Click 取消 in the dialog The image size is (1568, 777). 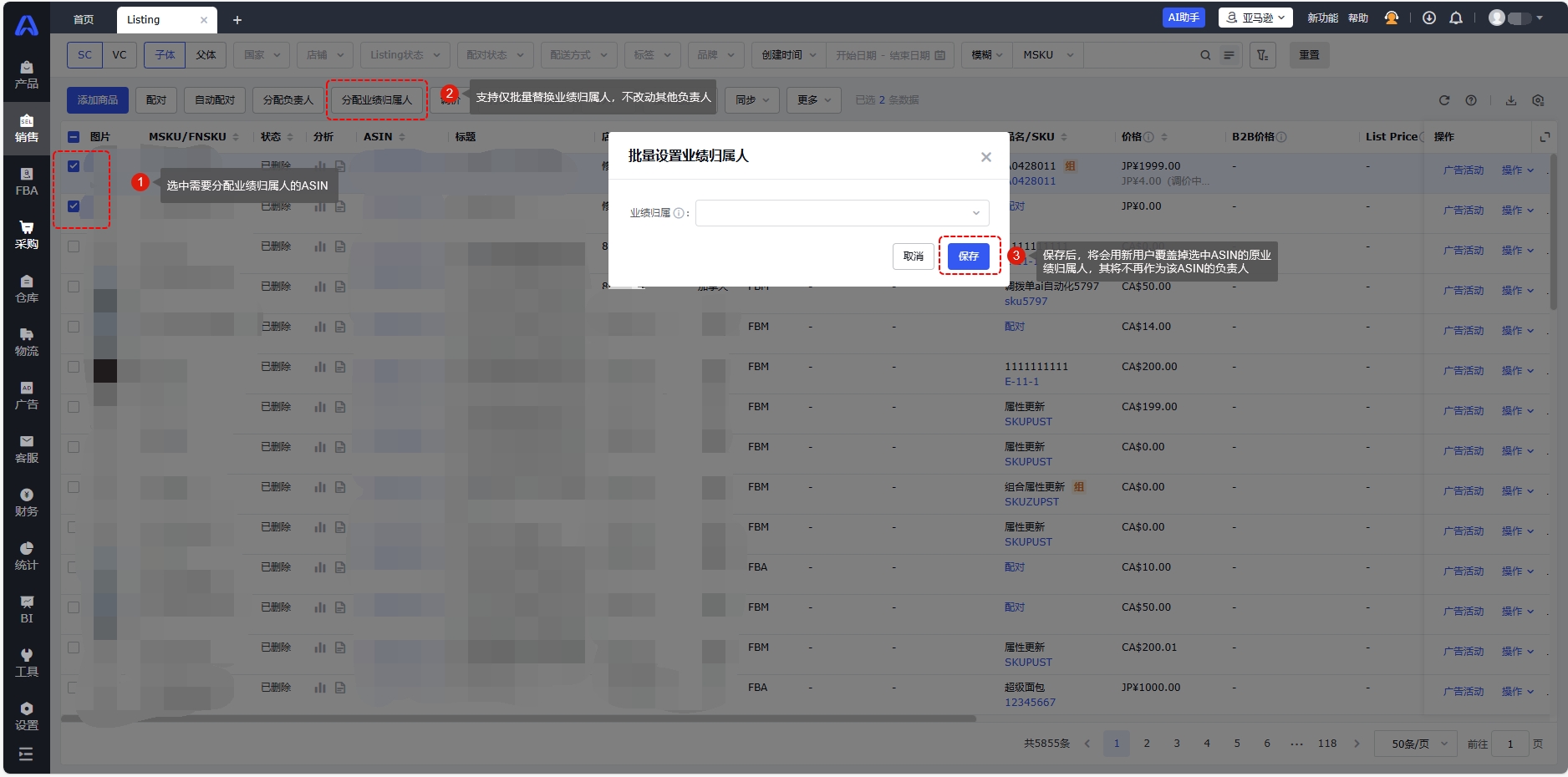click(913, 256)
